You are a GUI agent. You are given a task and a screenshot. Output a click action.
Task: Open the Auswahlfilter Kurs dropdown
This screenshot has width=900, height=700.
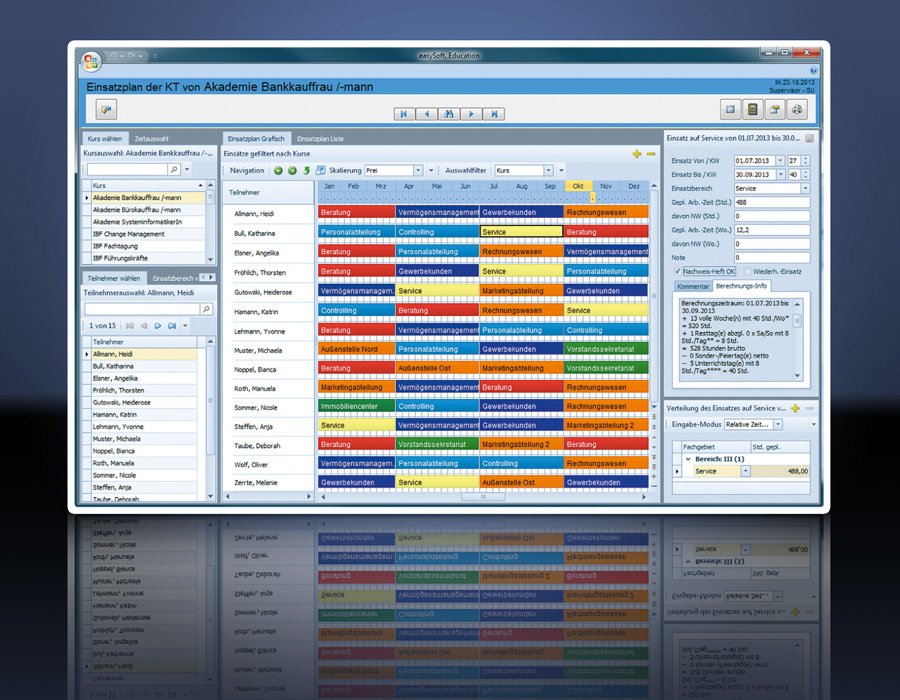coord(548,170)
